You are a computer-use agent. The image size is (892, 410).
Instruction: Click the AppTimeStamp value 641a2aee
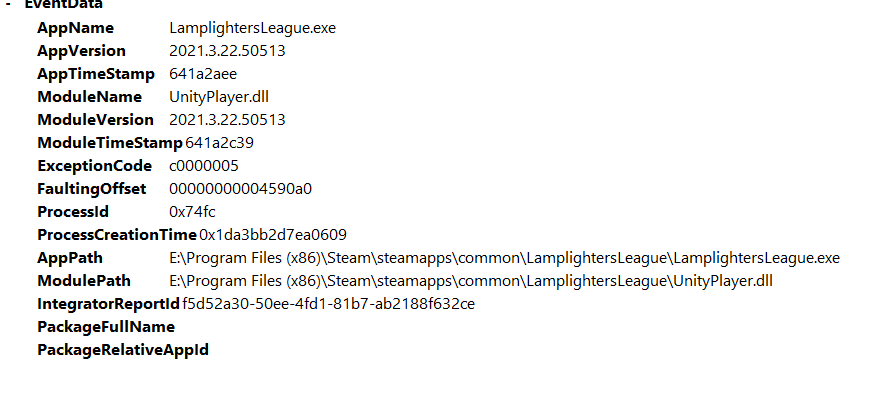point(203,74)
